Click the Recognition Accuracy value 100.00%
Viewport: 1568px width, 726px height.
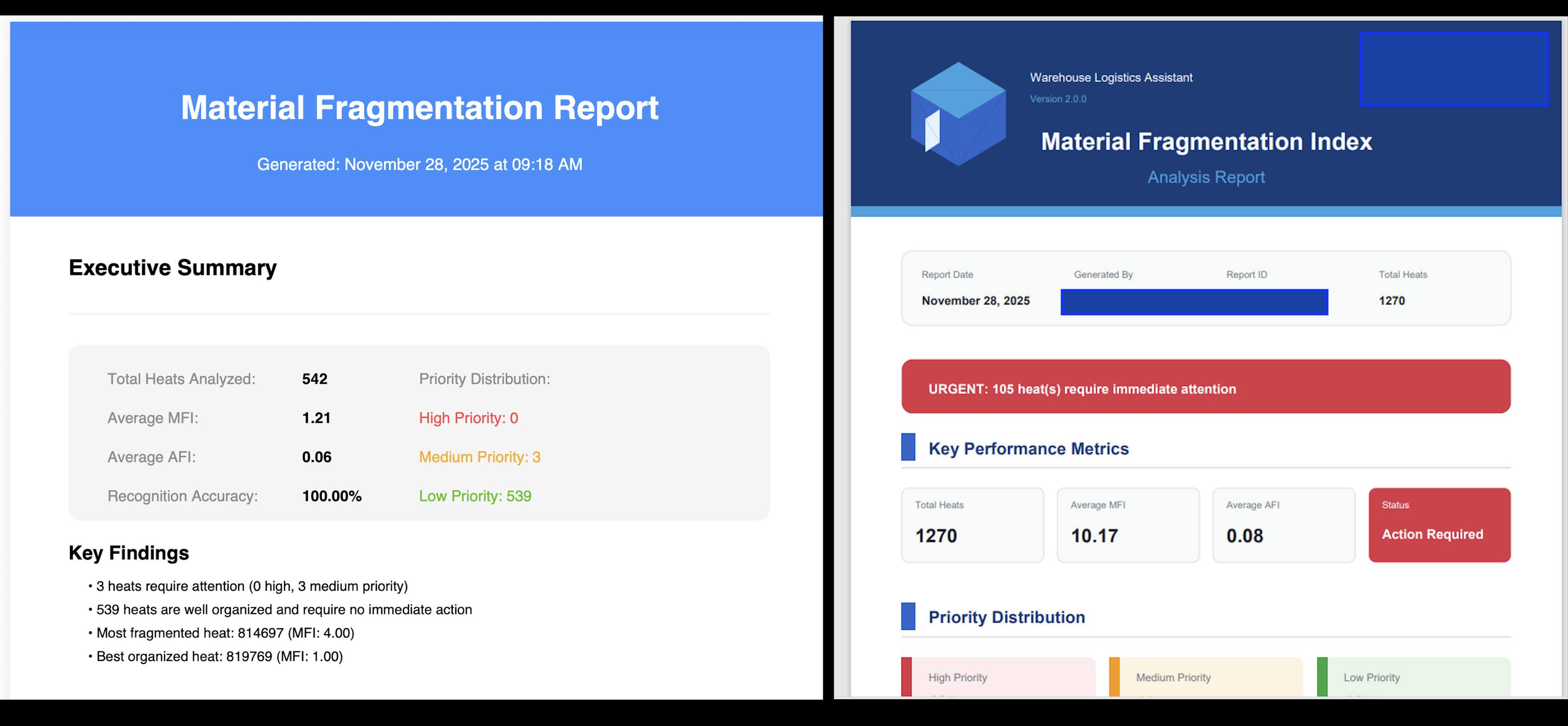click(x=332, y=496)
